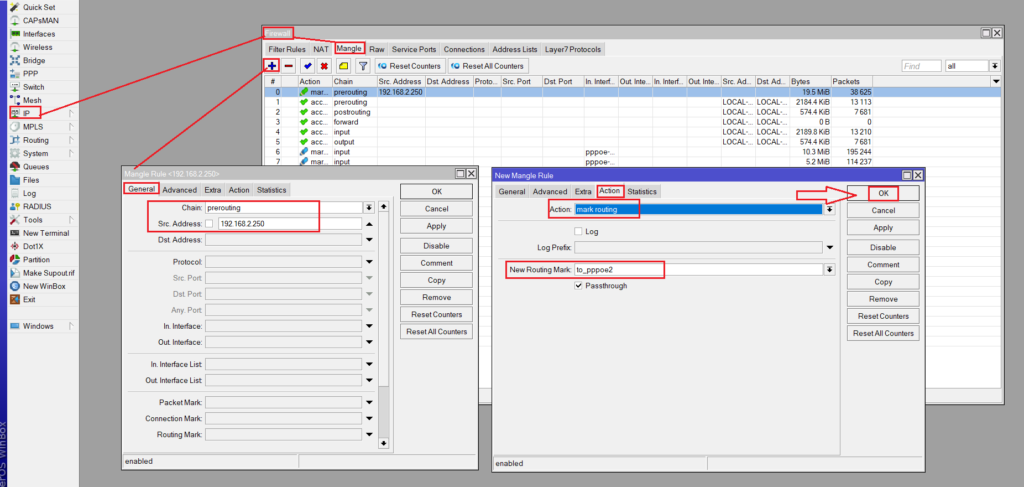The image size is (1024, 487).
Task: Toggle the invert checkbox beside Src. Address
Action: (x=209, y=224)
